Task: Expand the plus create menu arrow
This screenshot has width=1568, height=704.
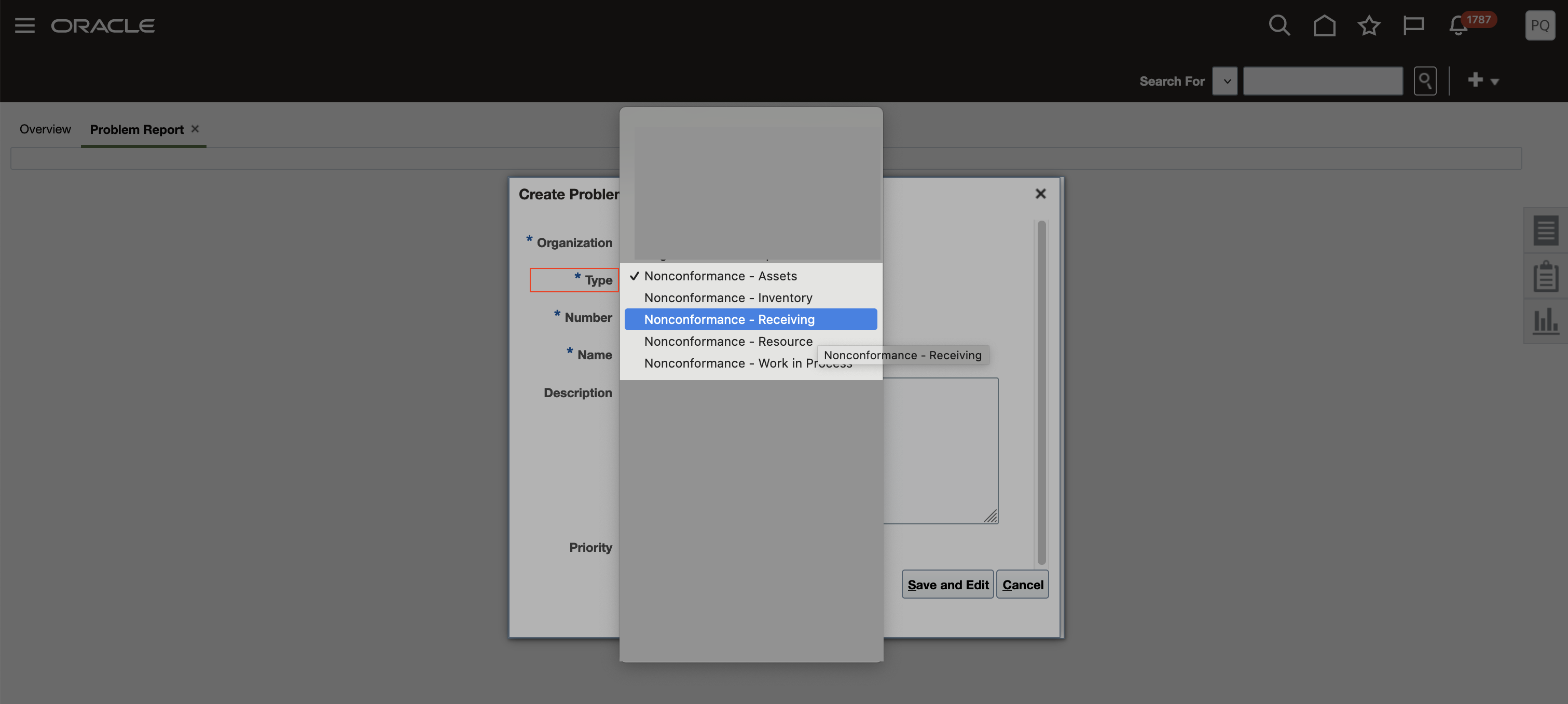Action: pos(1494,81)
